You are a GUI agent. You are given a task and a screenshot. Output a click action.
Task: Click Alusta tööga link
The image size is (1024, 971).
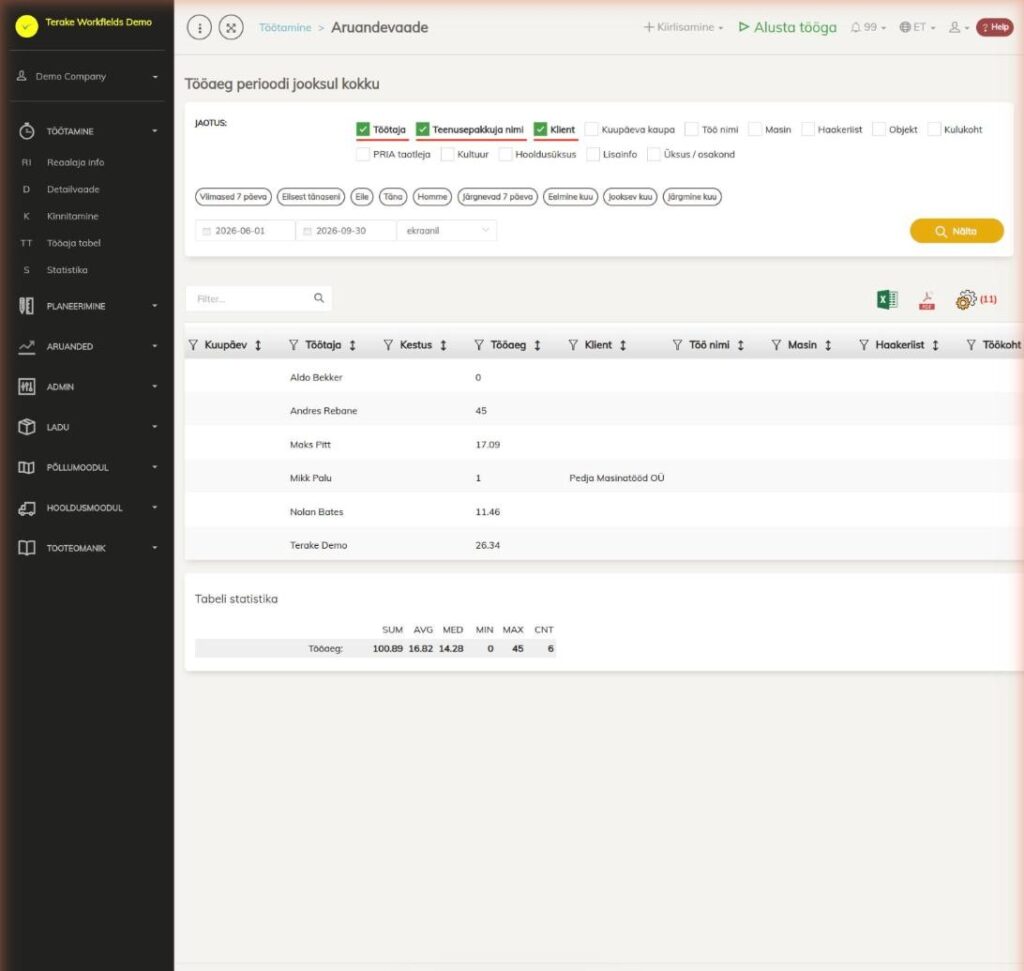pyautogui.click(x=788, y=27)
